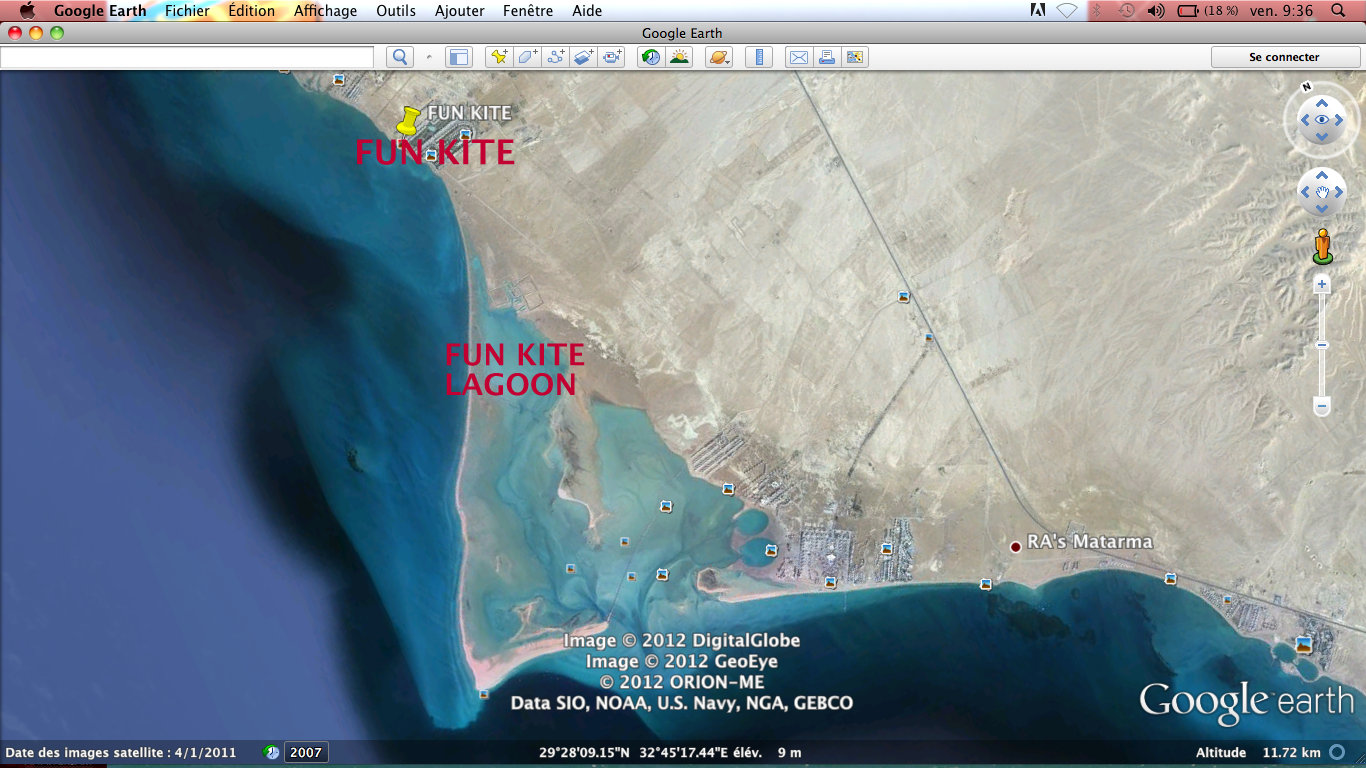Email the current view

799,57
